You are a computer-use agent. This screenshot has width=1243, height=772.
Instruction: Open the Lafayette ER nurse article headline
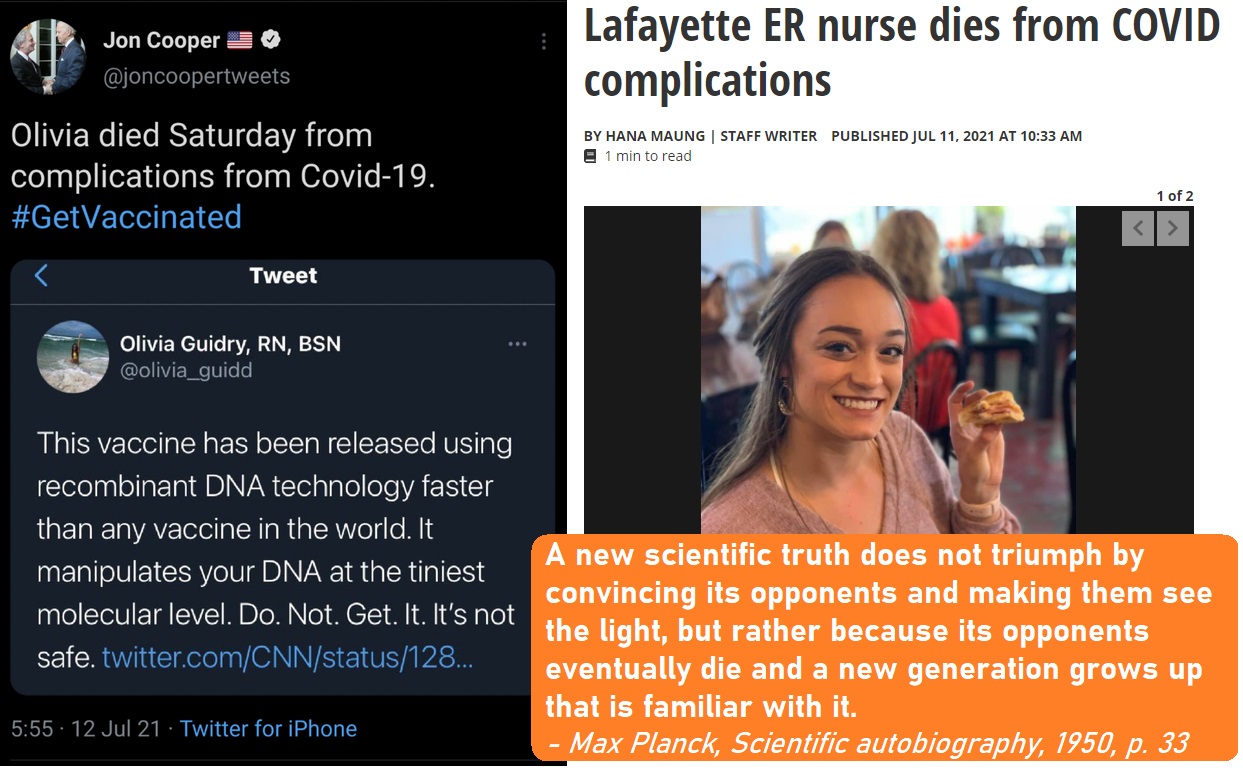900,52
